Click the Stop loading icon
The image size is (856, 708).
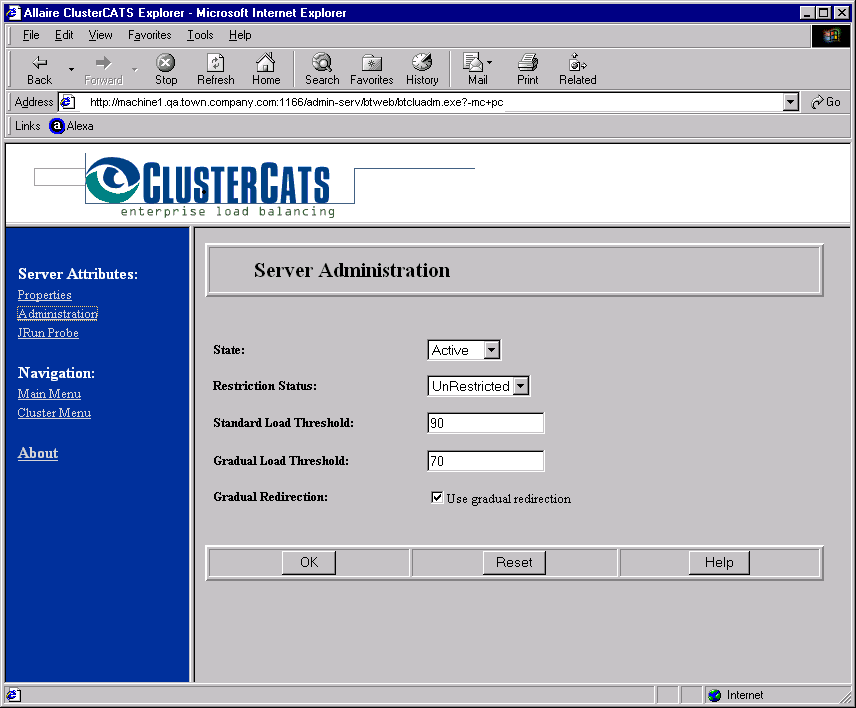point(165,63)
